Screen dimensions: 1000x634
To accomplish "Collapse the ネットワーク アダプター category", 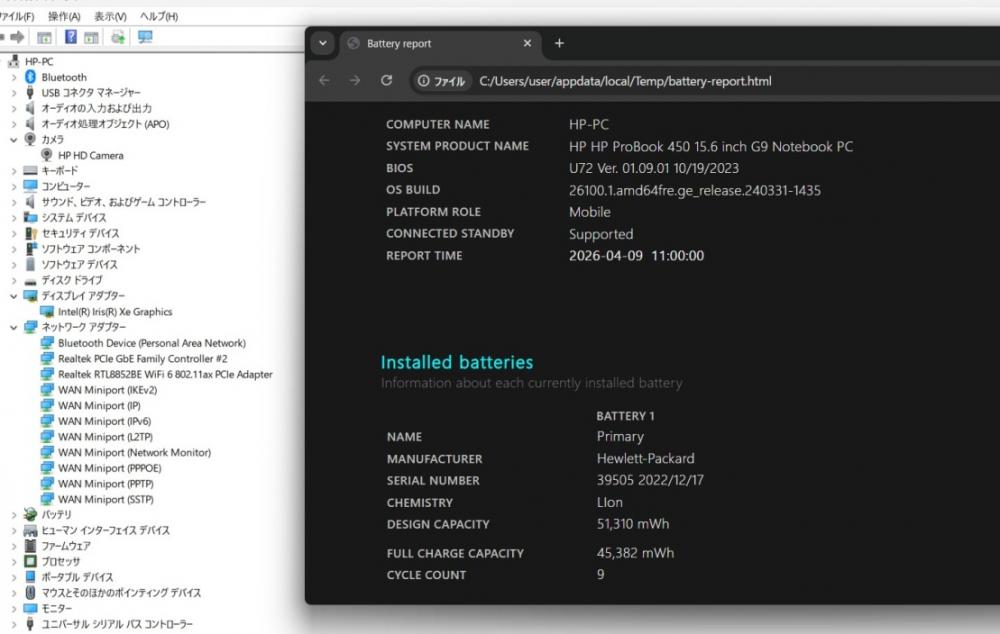I will (13, 327).
